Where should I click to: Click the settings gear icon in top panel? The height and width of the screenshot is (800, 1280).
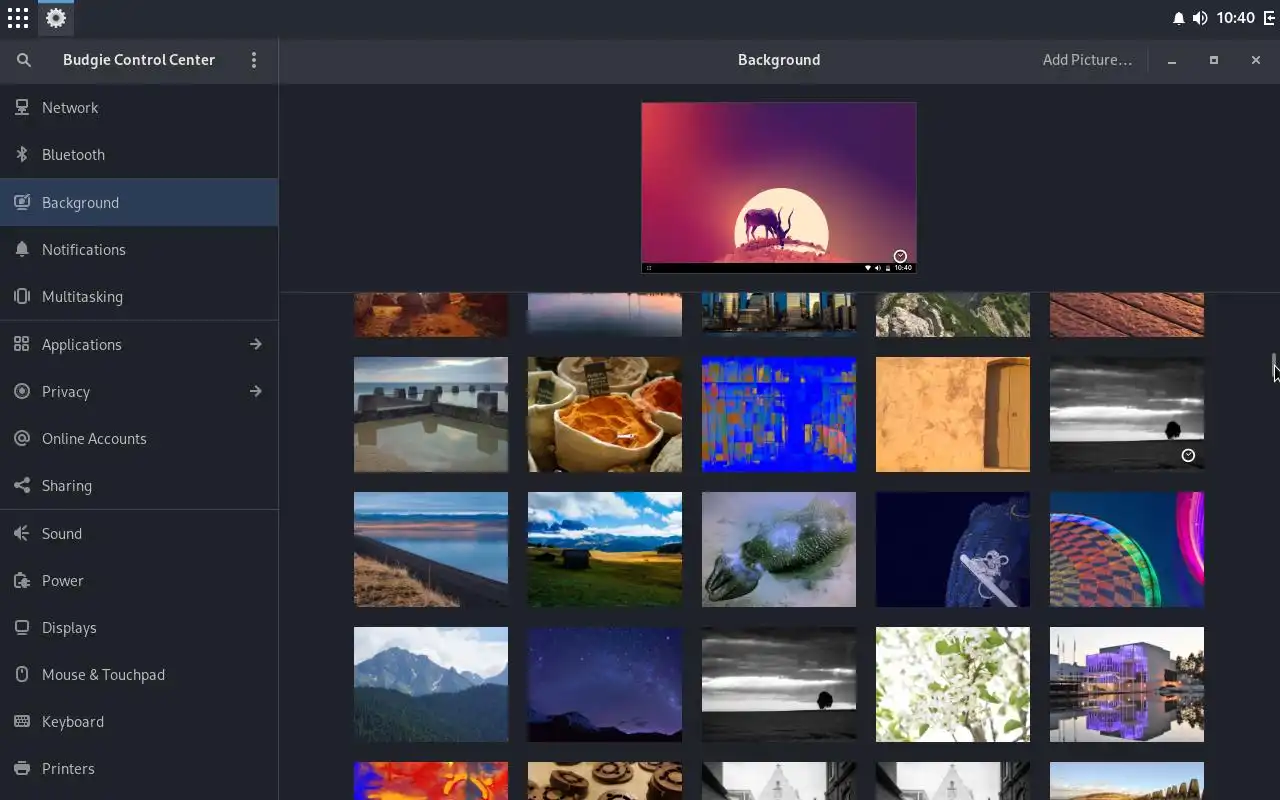coord(56,18)
